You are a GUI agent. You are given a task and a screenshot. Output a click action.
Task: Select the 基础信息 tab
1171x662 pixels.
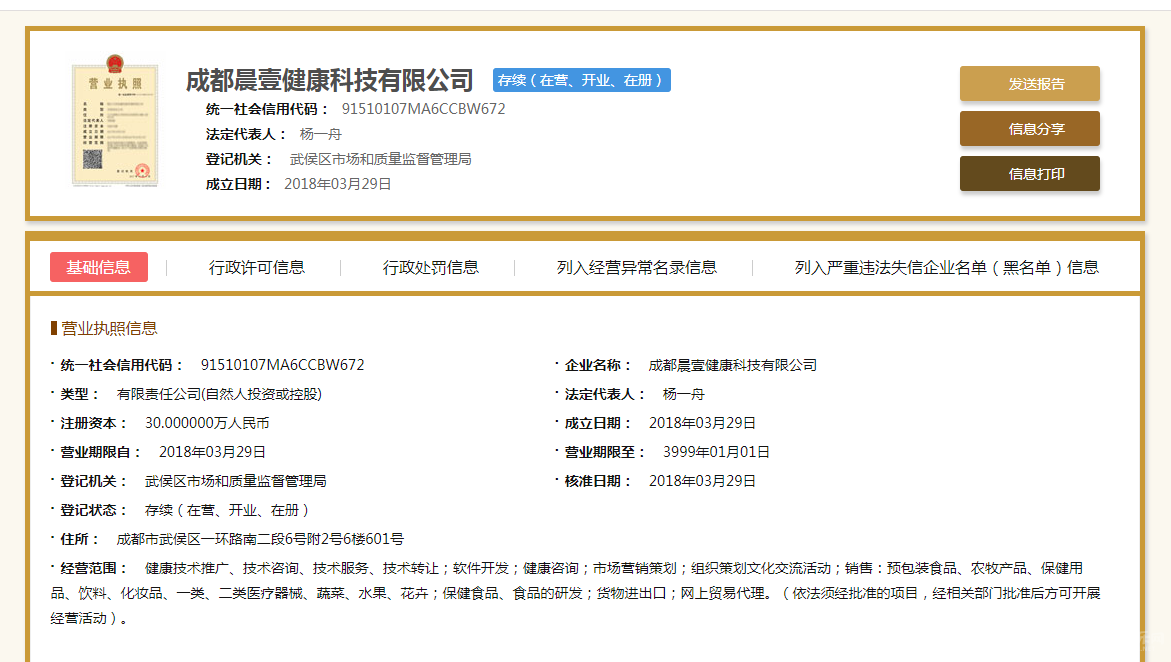coord(99,267)
